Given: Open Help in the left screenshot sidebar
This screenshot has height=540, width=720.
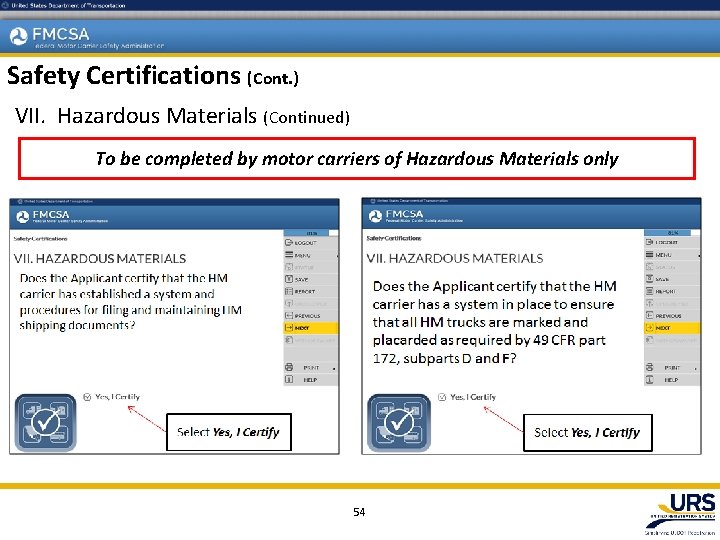Looking at the screenshot, I should point(310,380).
